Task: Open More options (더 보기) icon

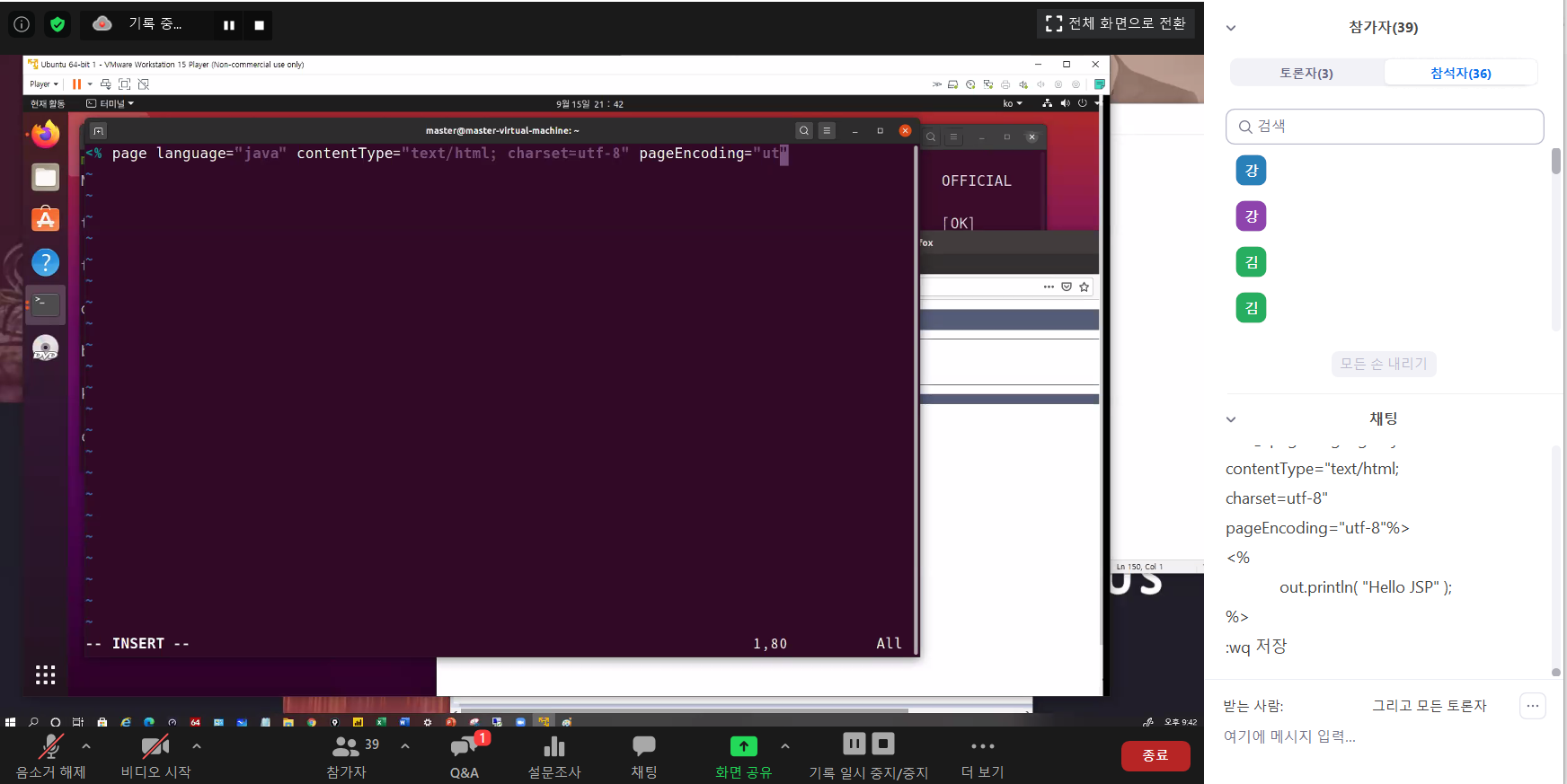Action: click(982, 746)
